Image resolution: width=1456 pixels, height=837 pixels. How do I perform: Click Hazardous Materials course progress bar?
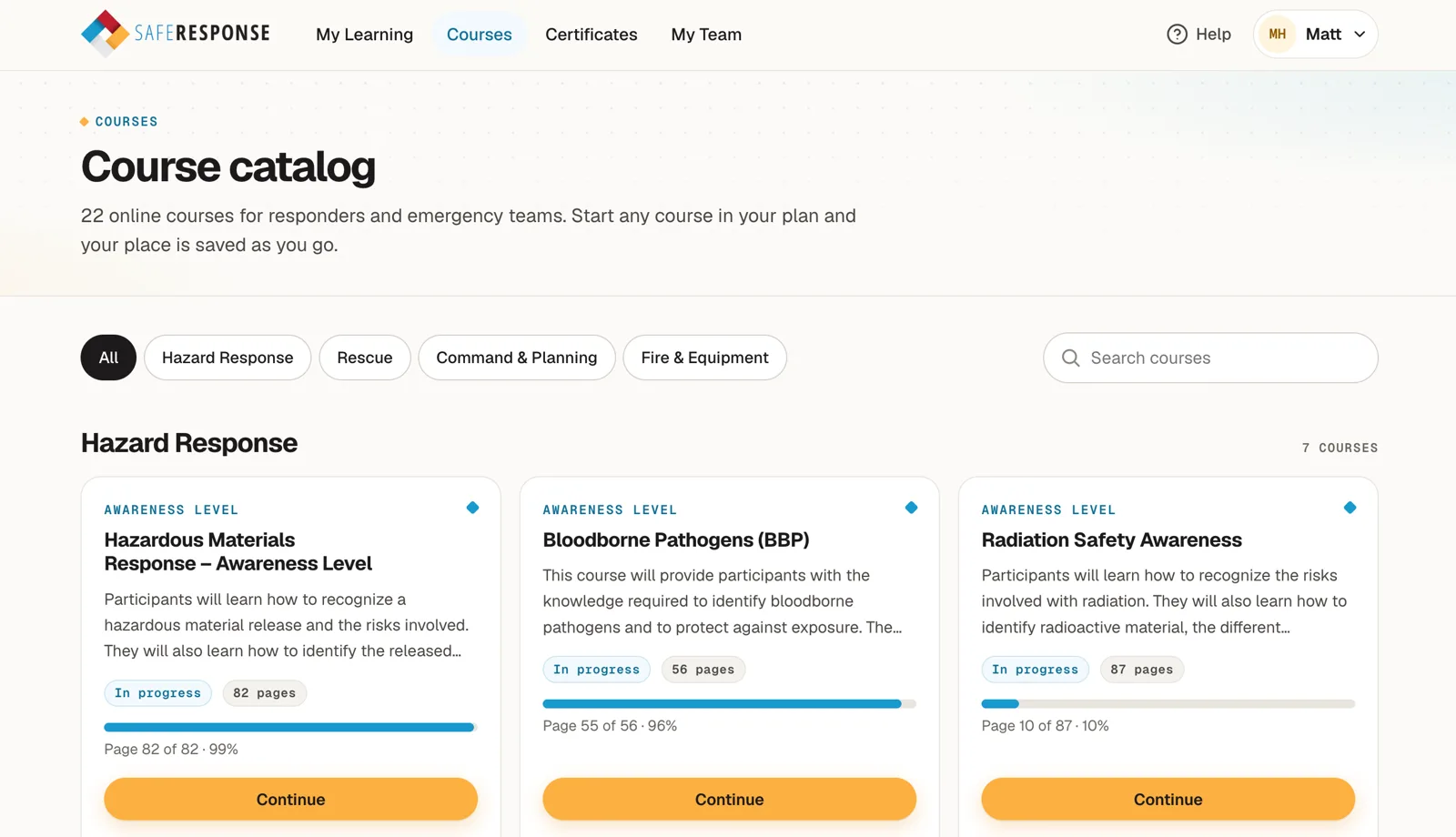[x=290, y=727]
